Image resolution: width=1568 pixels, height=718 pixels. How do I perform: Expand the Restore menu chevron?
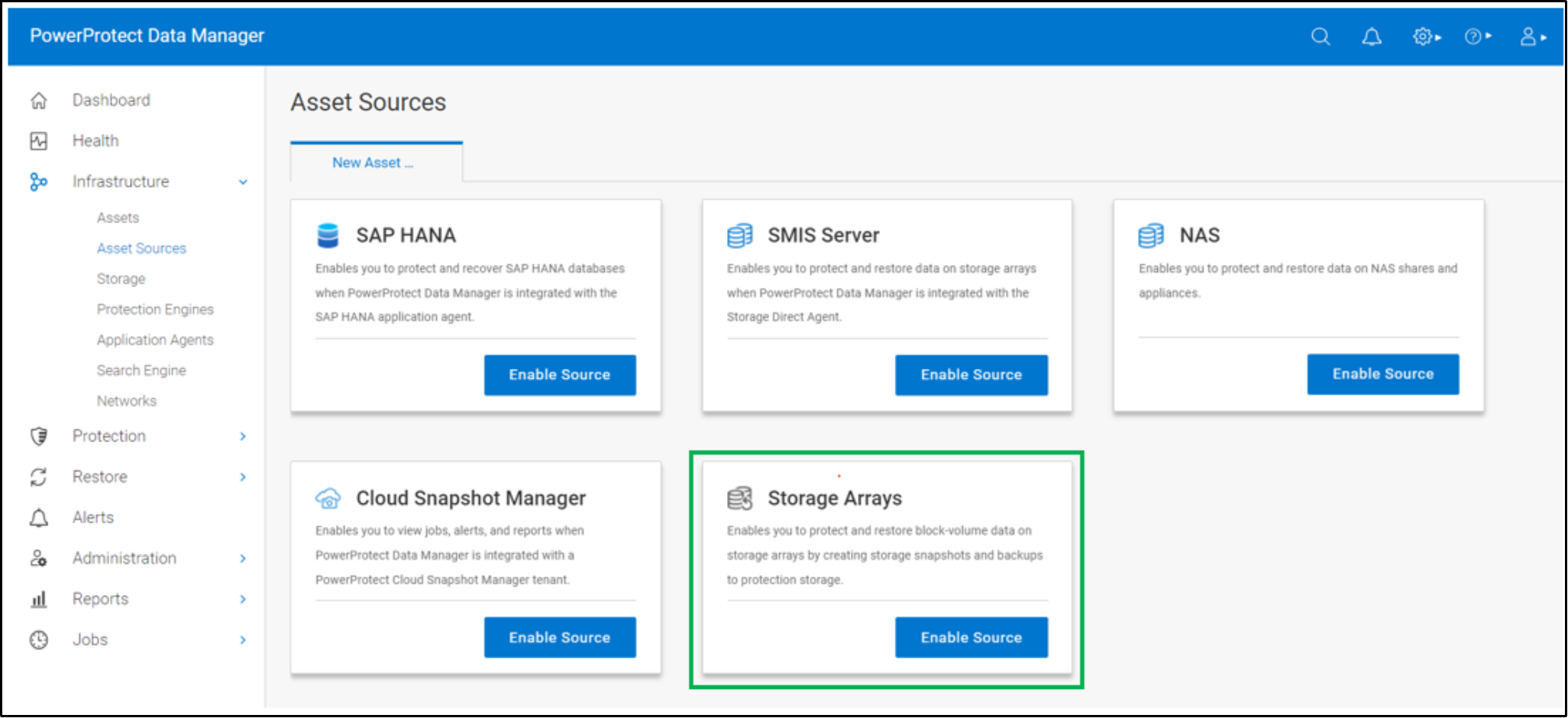[243, 477]
